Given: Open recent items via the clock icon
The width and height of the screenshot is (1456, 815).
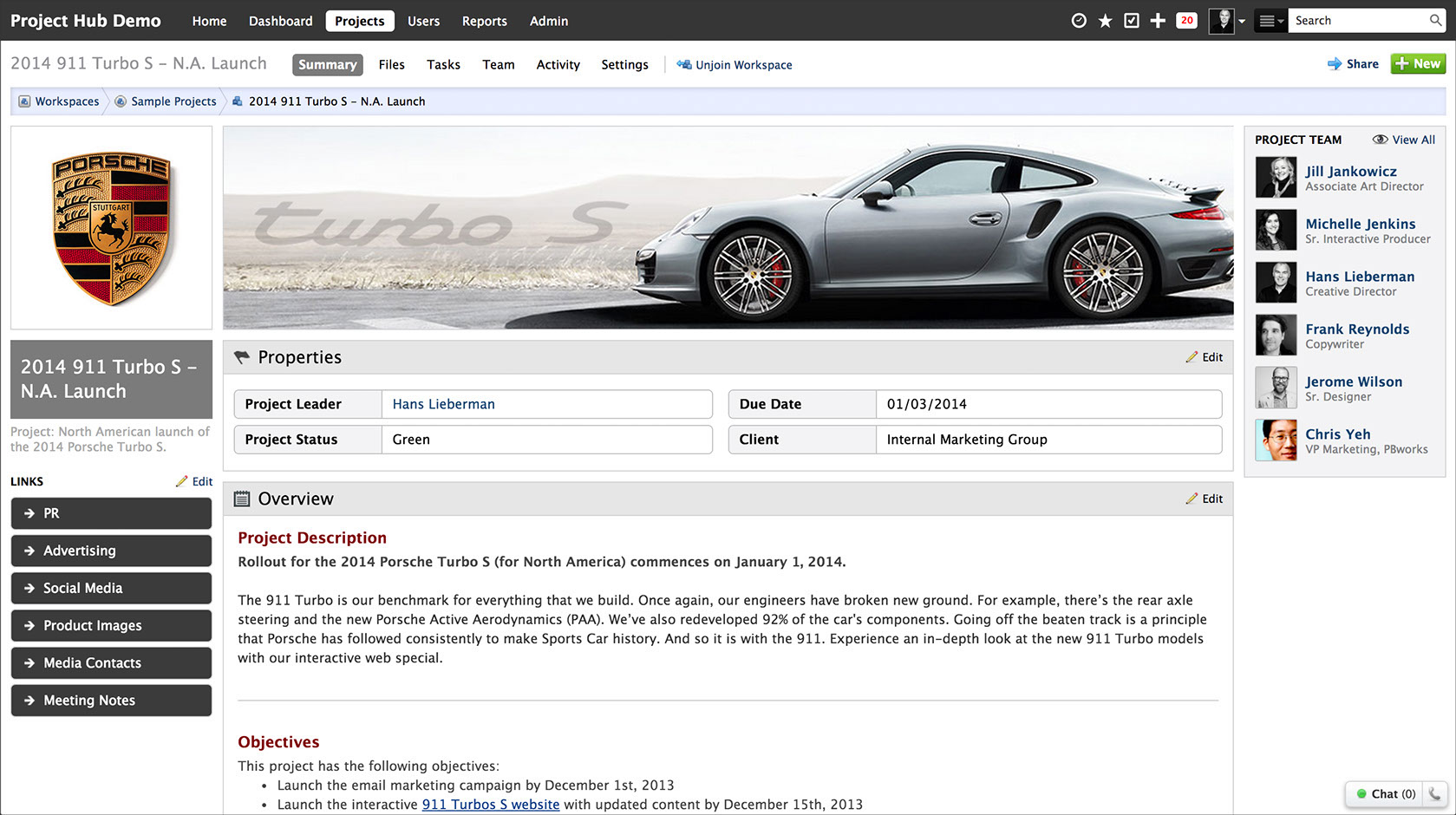Looking at the screenshot, I should 1078,19.
